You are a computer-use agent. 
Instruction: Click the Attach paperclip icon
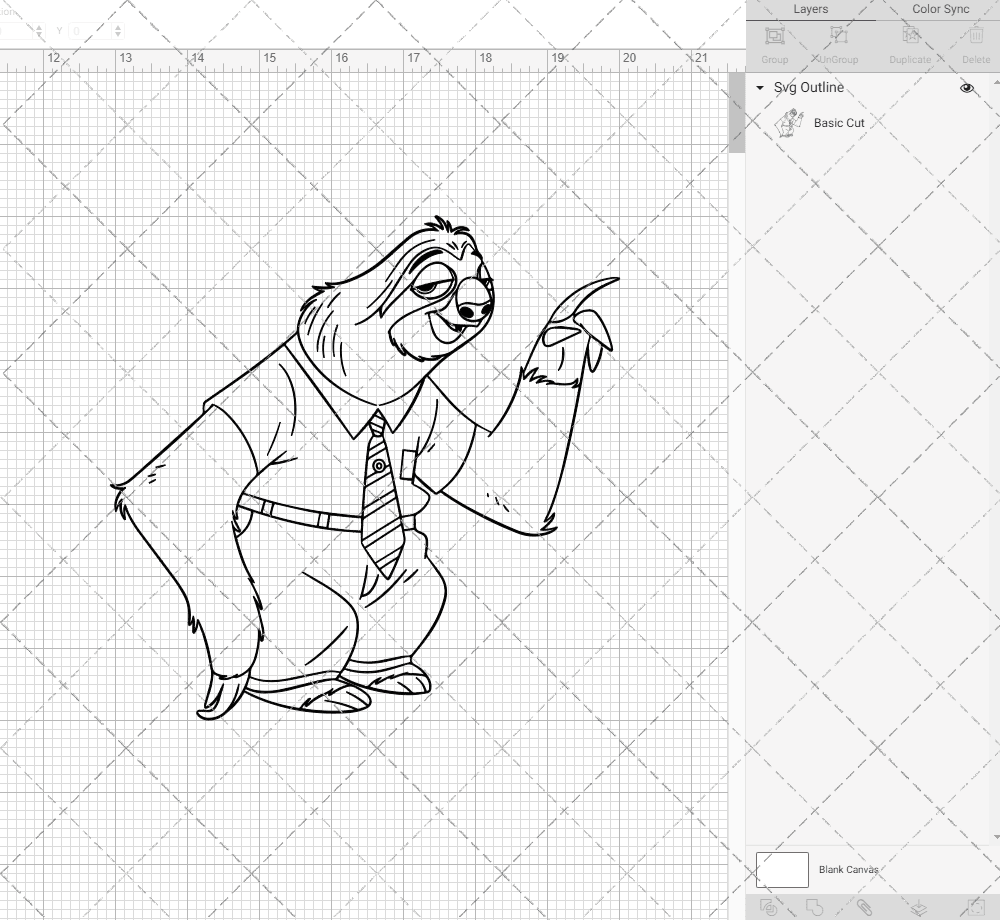(x=864, y=908)
